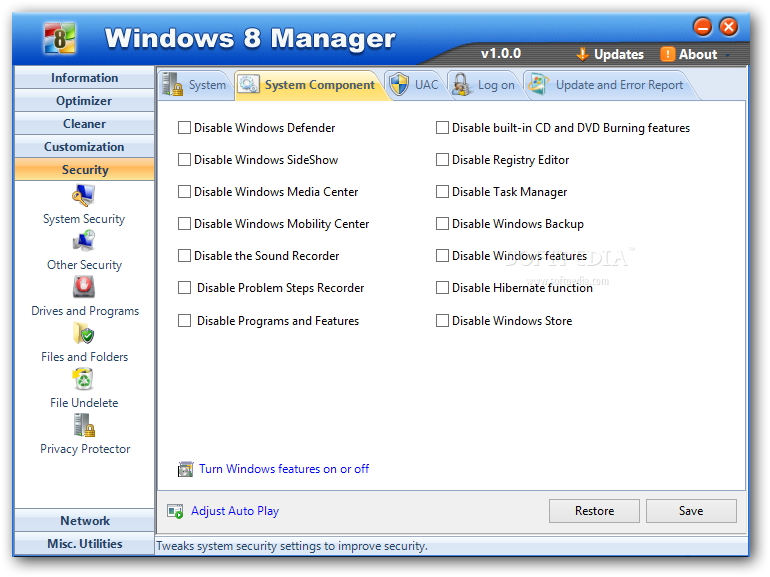Image resolution: width=770 pixels, height=577 pixels.
Task: Close the Windows 8 Manager window
Action: point(729,27)
